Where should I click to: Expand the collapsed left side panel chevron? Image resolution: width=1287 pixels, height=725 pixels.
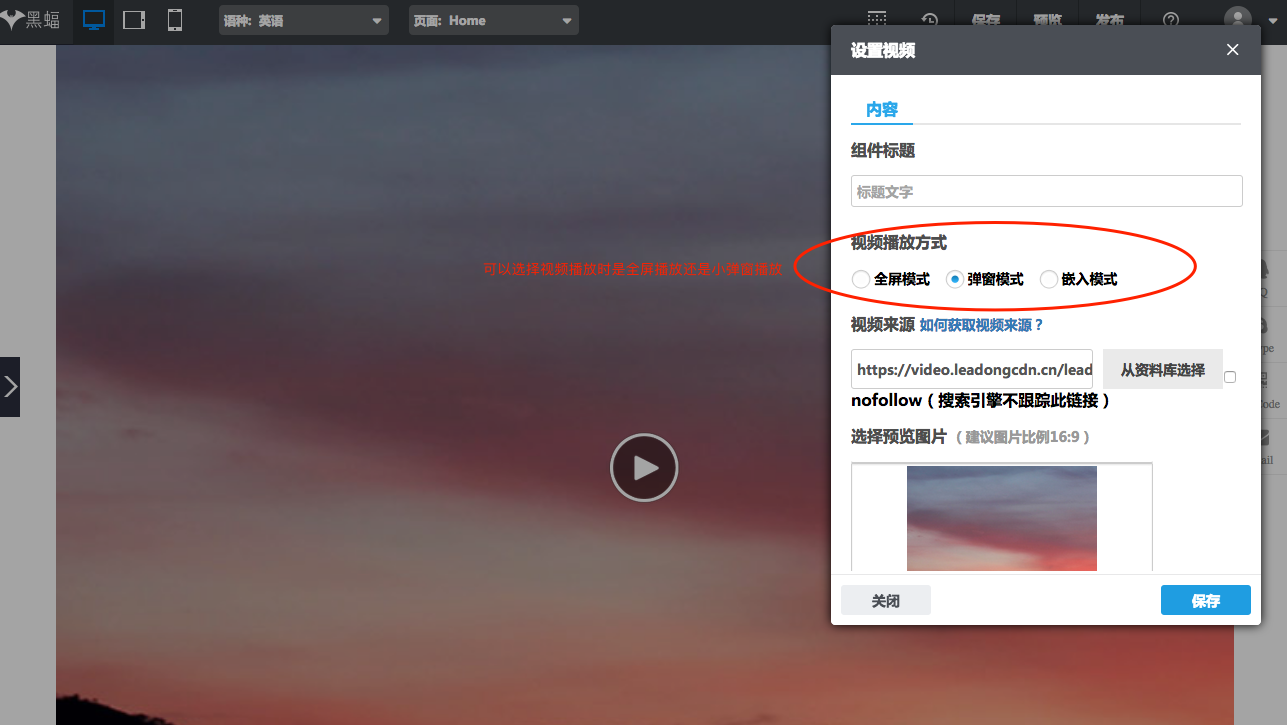click(13, 386)
